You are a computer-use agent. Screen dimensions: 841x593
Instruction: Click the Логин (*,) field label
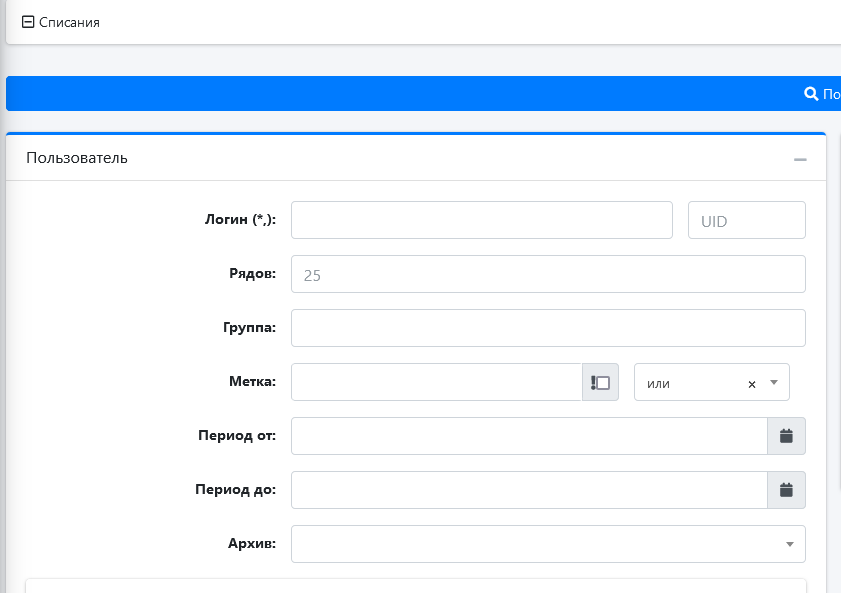coord(240,220)
